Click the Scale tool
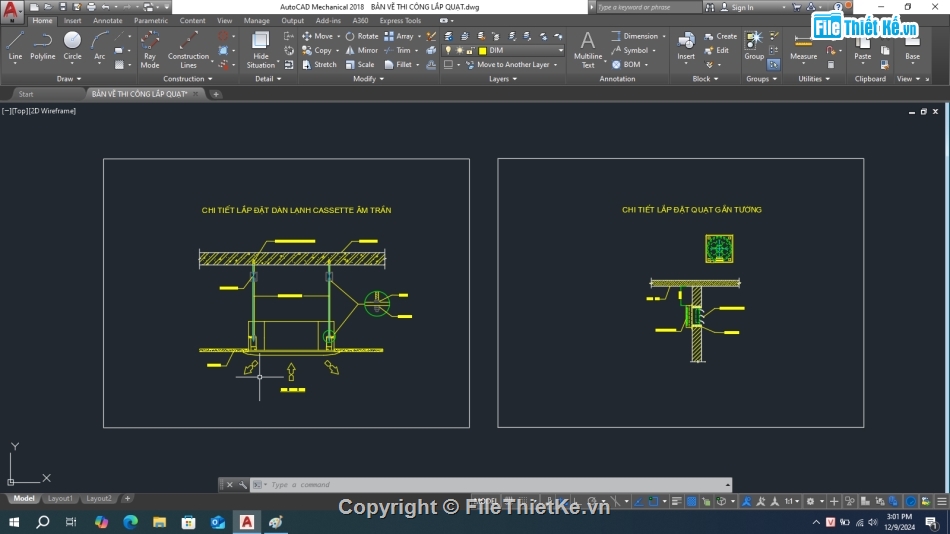The height and width of the screenshot is (534, 950). click(x=360, y=64)
